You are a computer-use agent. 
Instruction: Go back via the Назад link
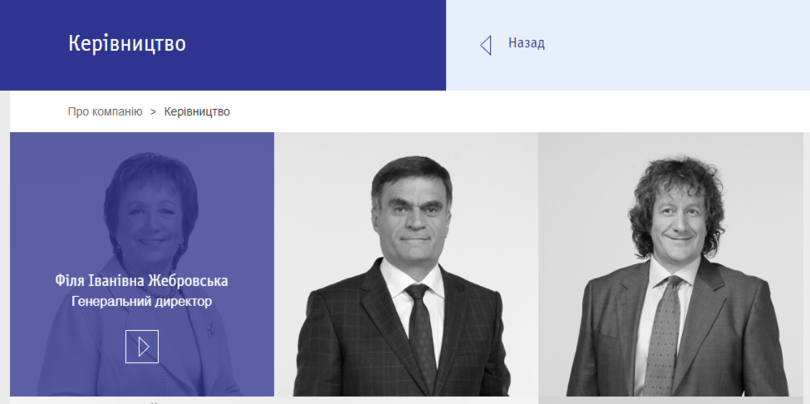pyautogui.click(x=526, y=43)
